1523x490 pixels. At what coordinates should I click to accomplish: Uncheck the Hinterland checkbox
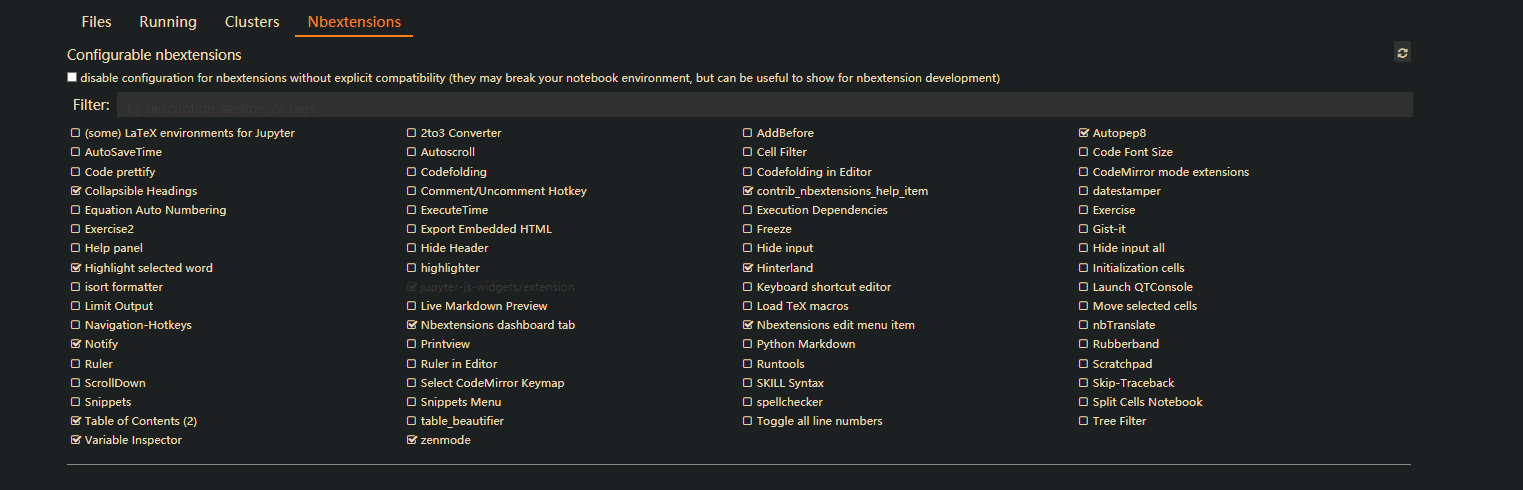[x=748, y=268]
